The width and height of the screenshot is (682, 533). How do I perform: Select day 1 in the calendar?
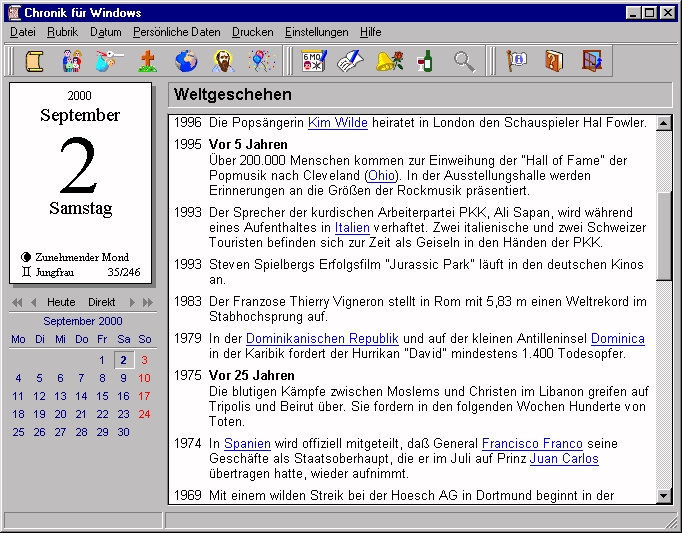[102, 360]
